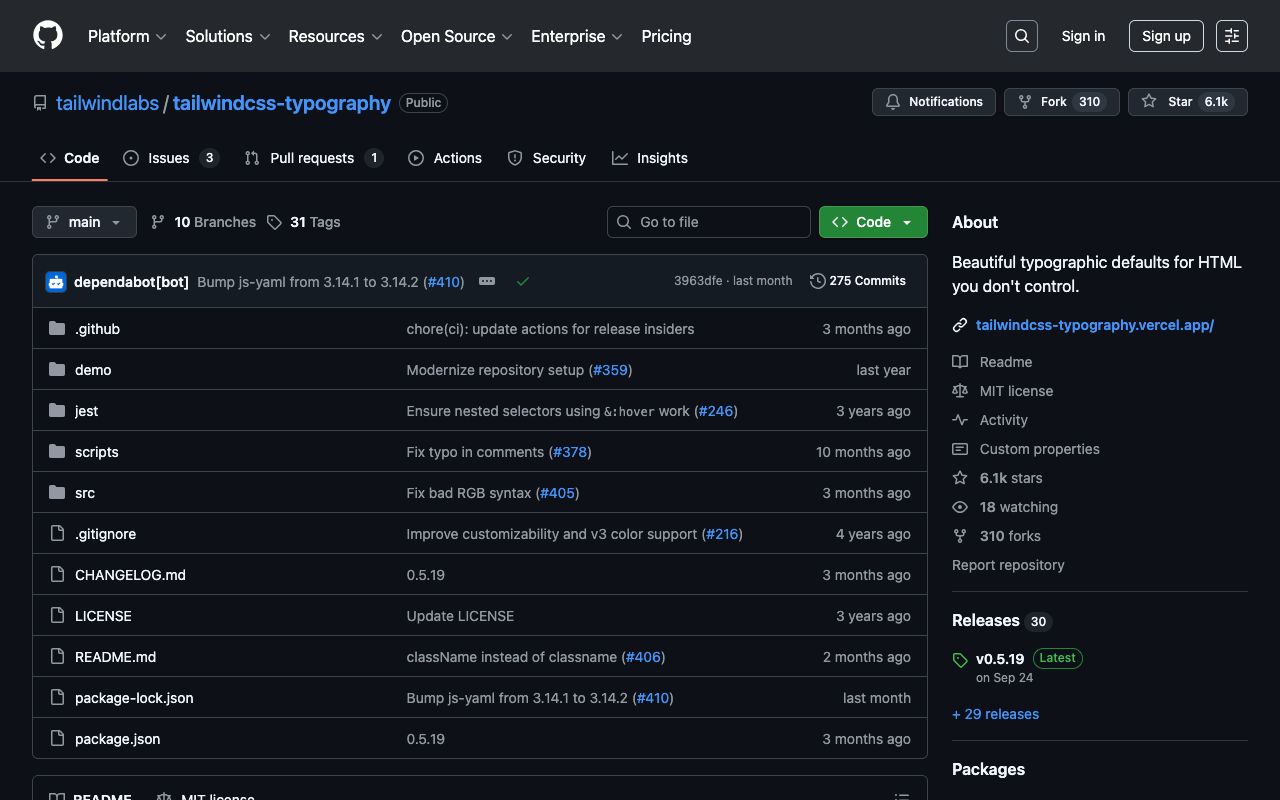Click the Go to file search field

[709, 222]
